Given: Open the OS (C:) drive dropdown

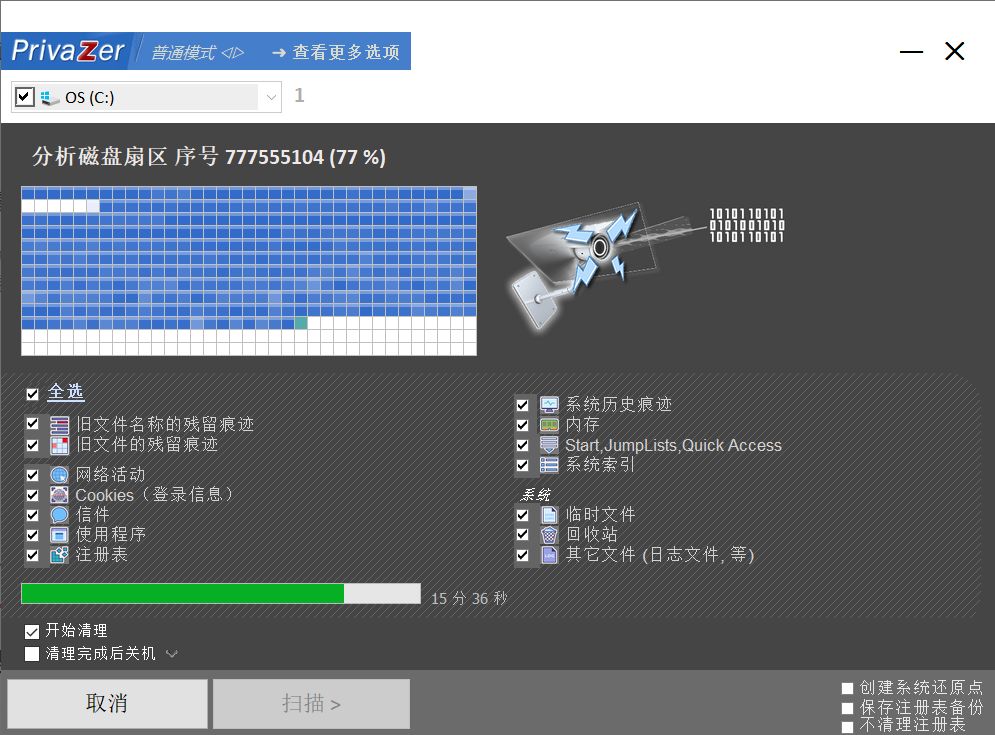Looking at the screenshot, I should point(271,97).
